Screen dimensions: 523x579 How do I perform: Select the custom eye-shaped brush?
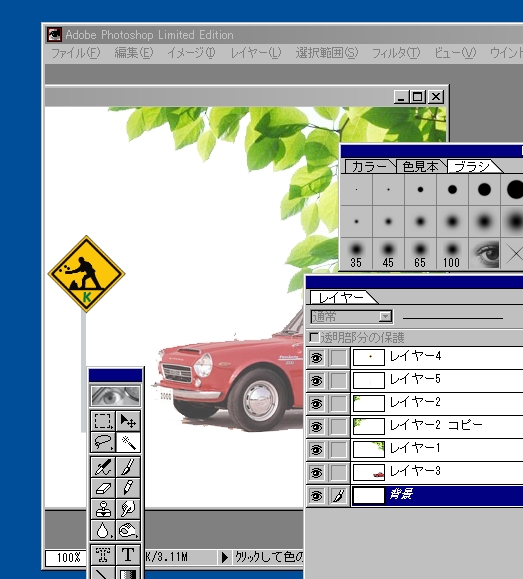coord(484,254)
